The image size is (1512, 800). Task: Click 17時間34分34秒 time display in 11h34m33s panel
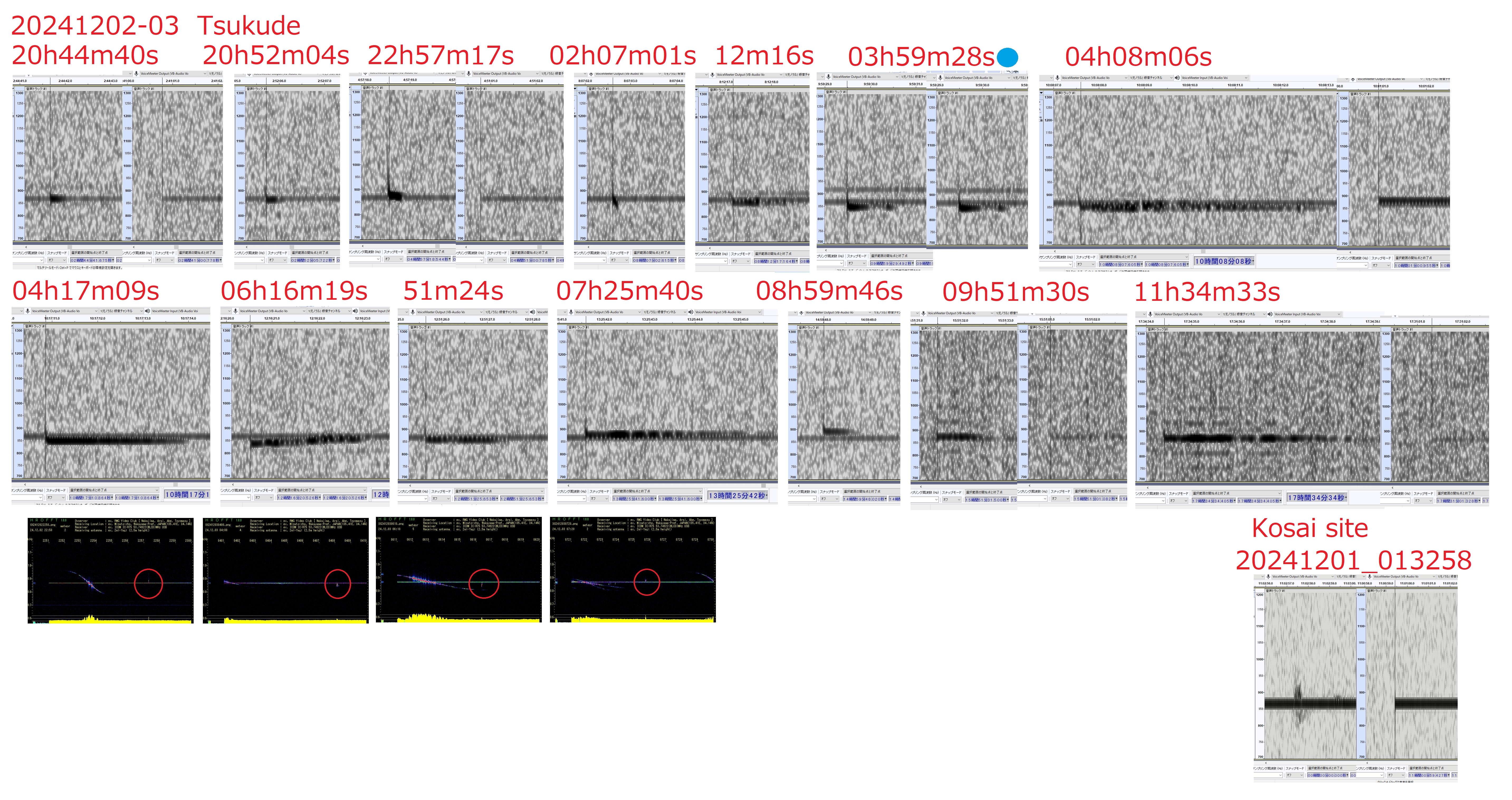pos(1317,498)
